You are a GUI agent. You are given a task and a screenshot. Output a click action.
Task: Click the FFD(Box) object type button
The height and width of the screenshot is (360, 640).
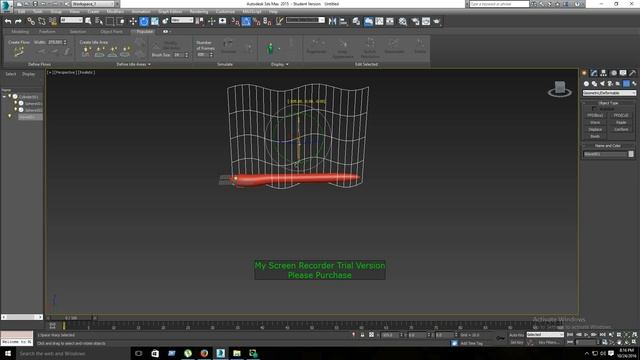(x=595, y=116)
